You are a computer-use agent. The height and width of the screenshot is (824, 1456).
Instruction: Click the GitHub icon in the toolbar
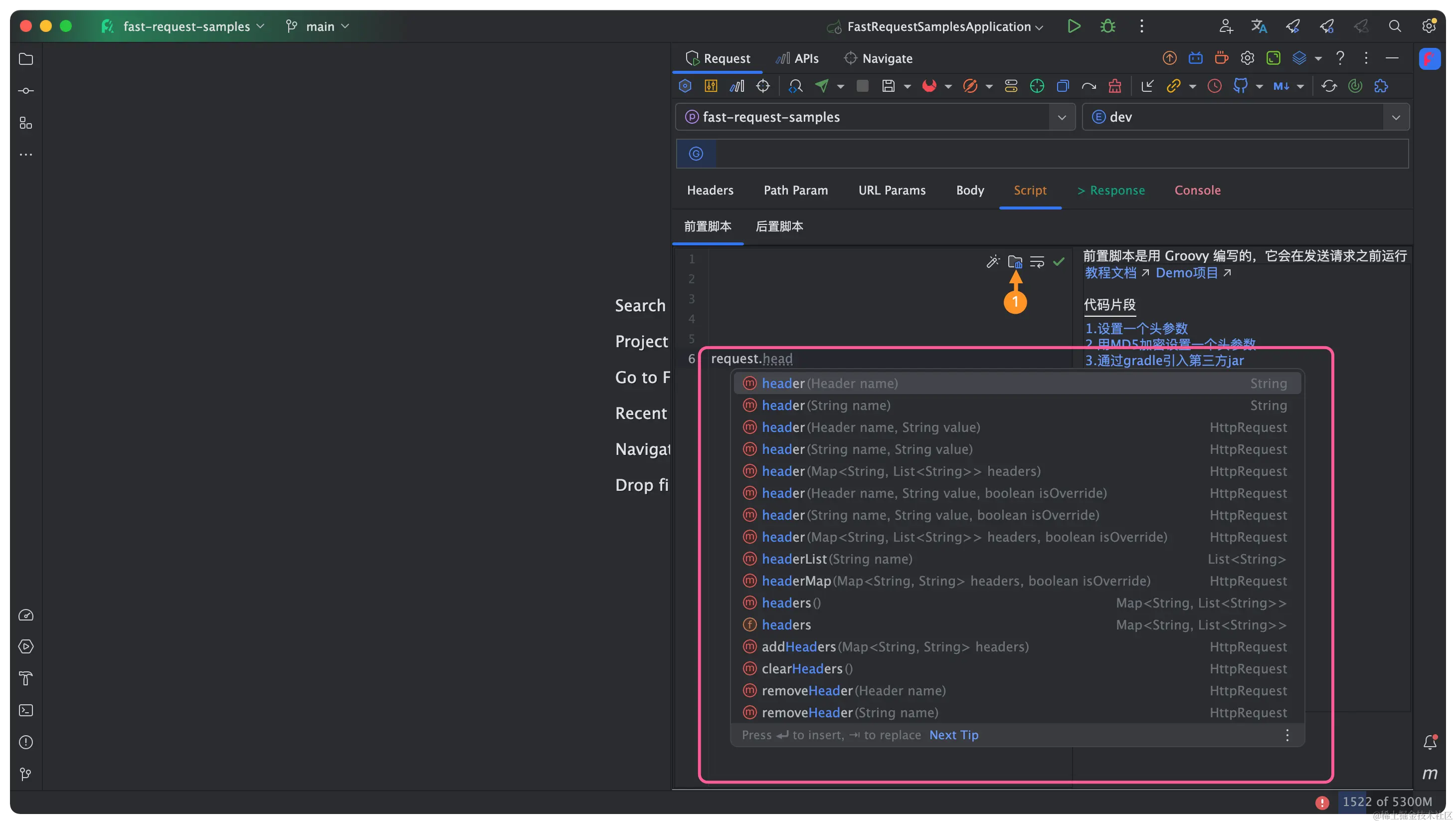tap(1241, 86)
